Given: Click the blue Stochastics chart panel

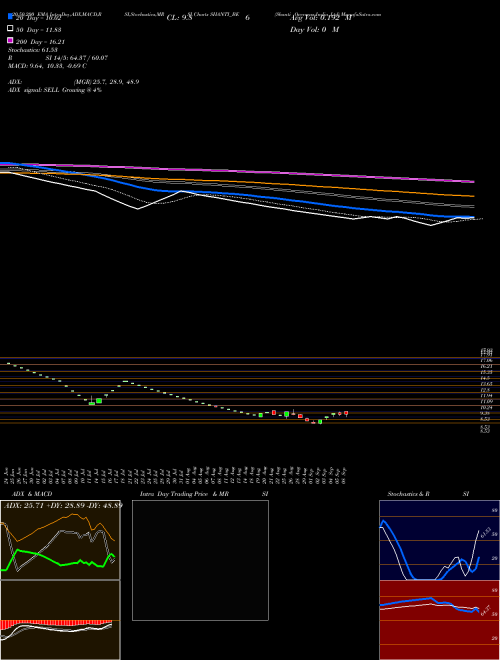Looking at the screenshot, I should [x=439, y=540].
